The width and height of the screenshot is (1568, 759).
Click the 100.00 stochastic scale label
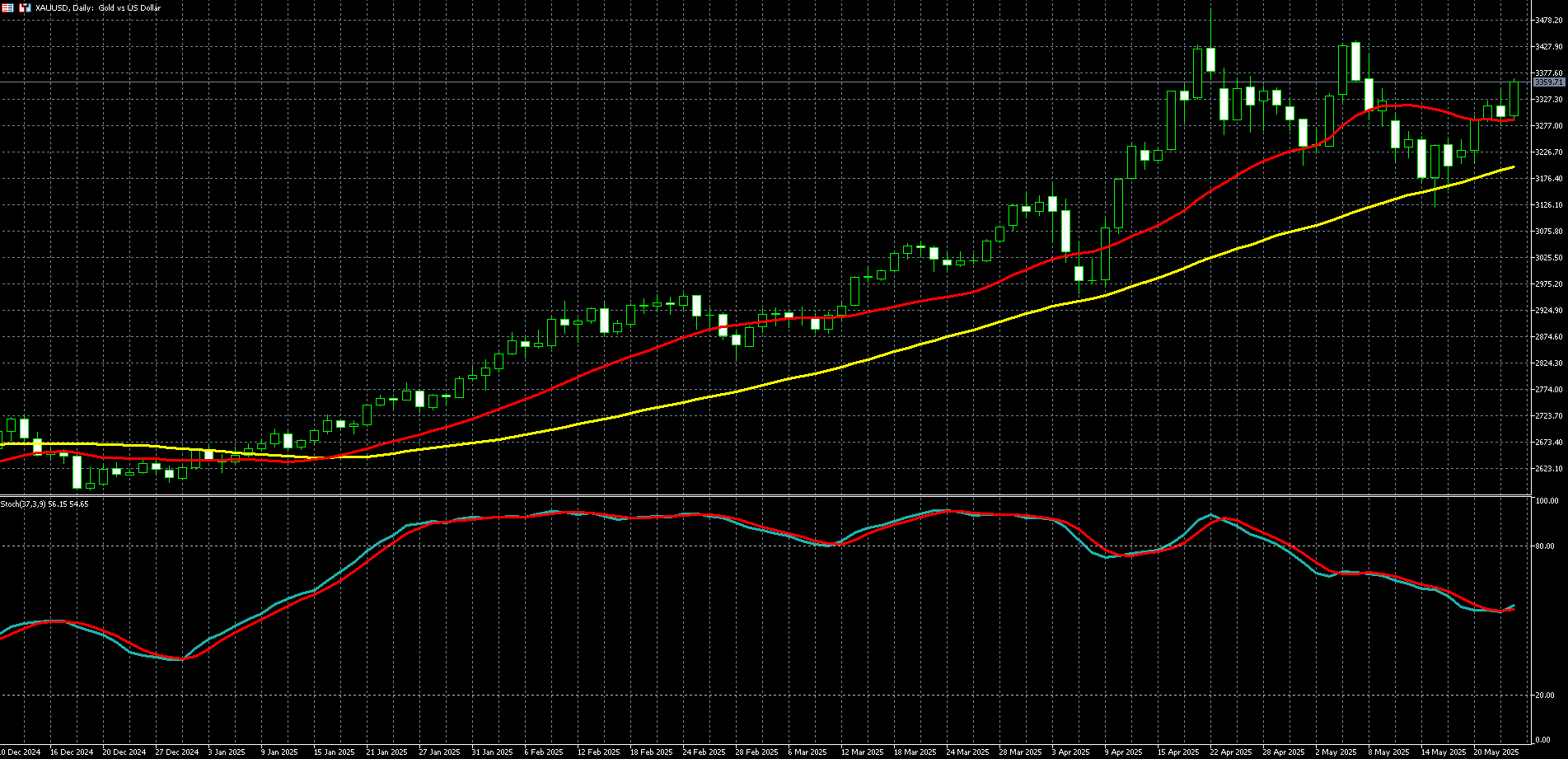click(x=1547, y=501)
